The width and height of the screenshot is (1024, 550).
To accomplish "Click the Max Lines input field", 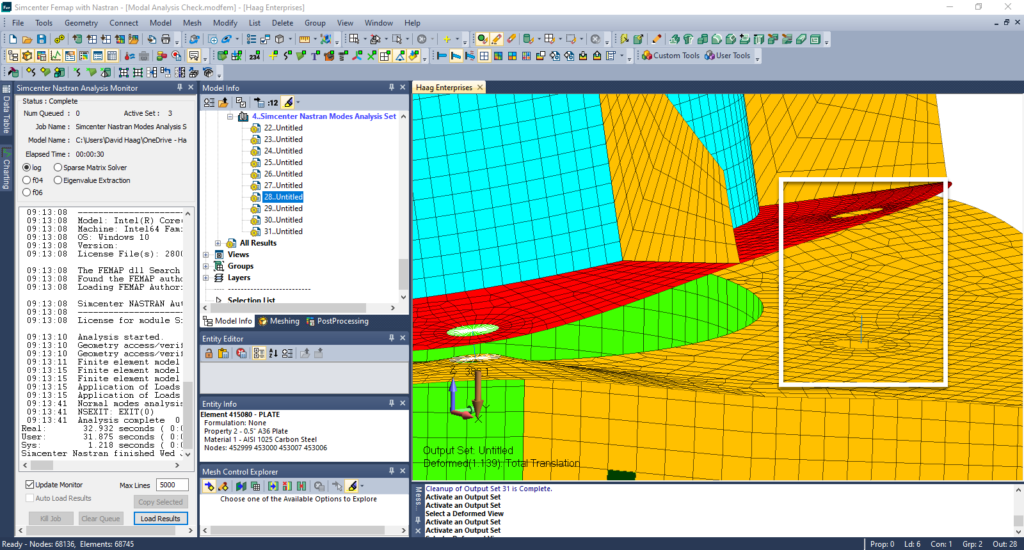I will [170, 485].
